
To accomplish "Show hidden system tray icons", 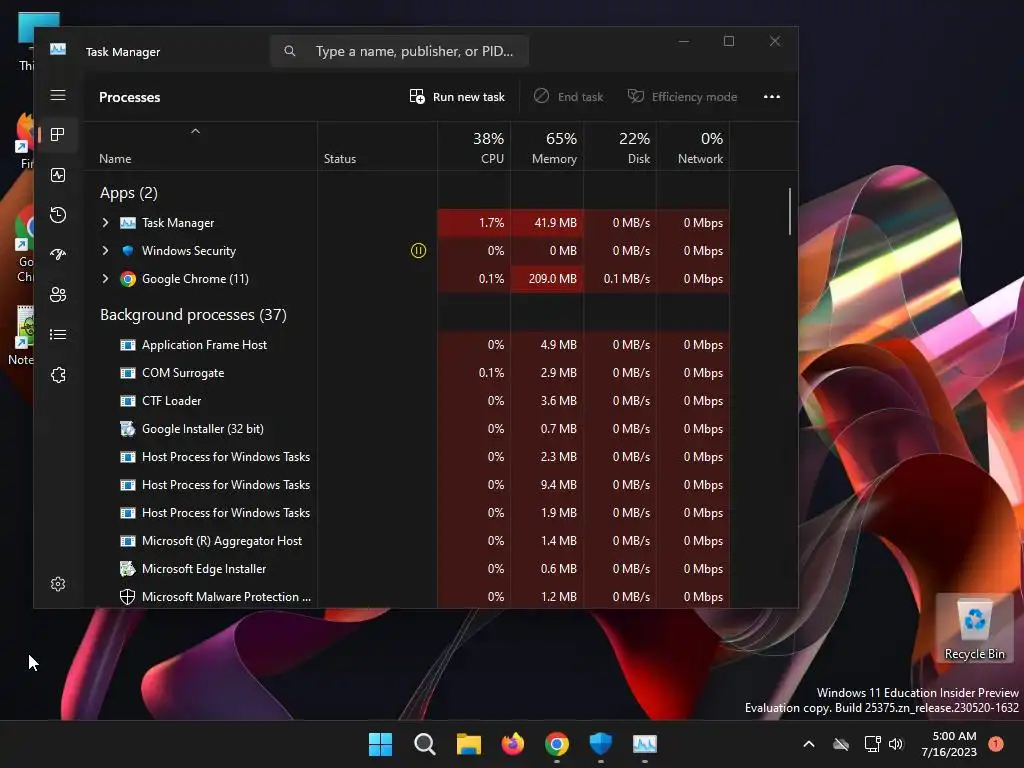I will 808,744.
